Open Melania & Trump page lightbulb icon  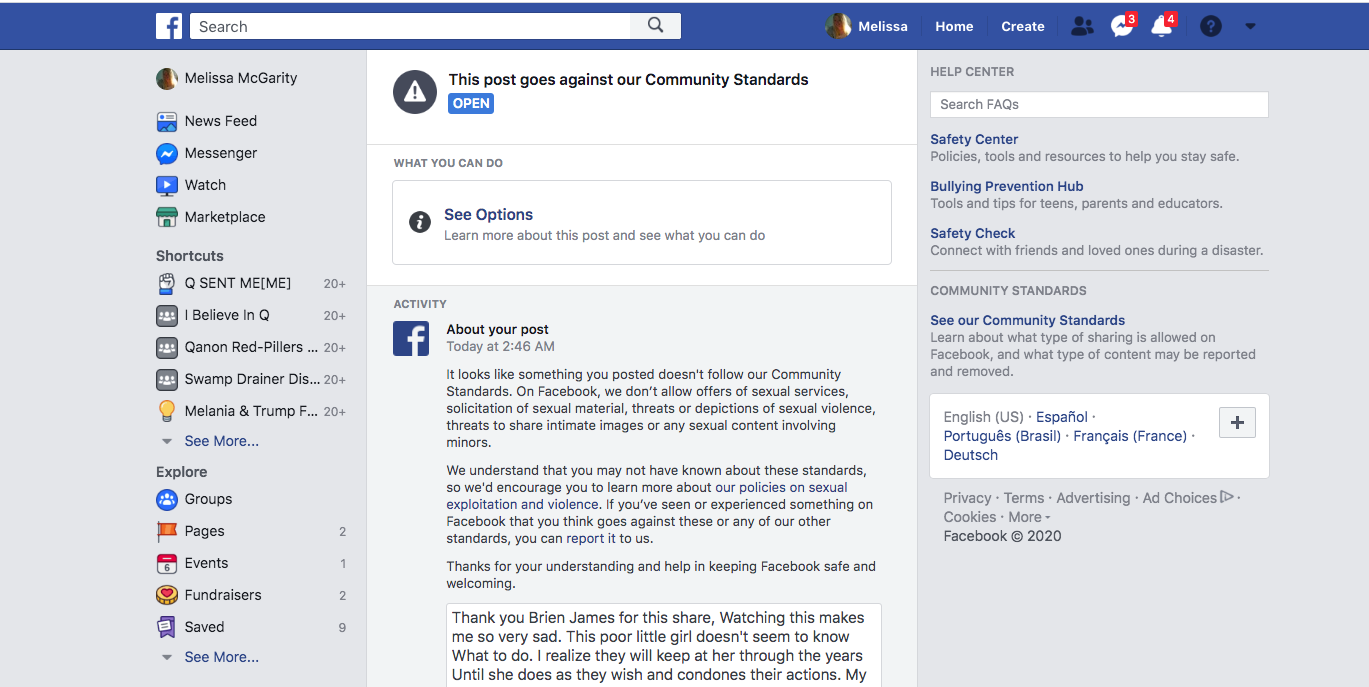click(167, 411)
